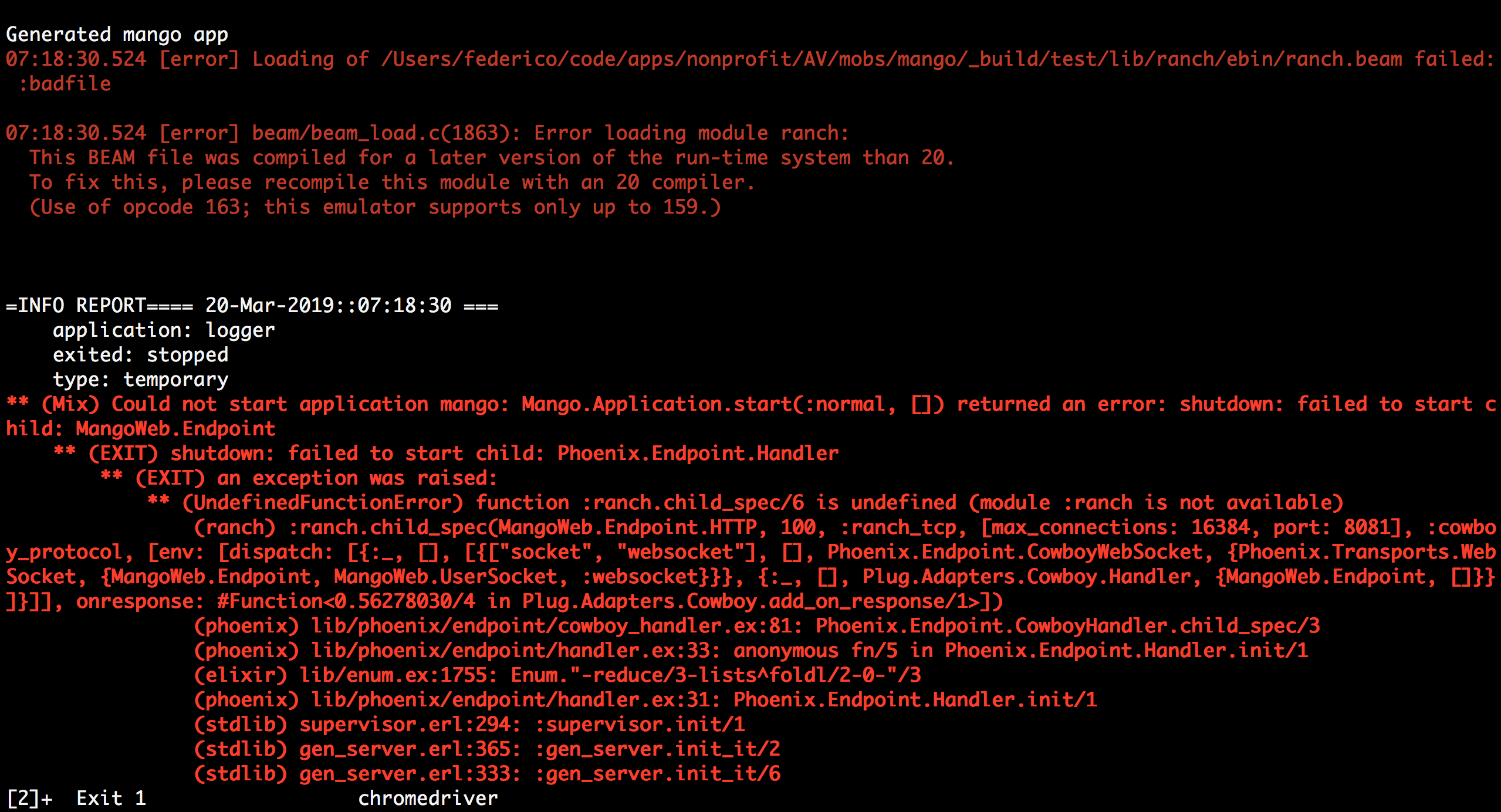Click 'supervisor.erl:294' stack trace line

(405, 725)
